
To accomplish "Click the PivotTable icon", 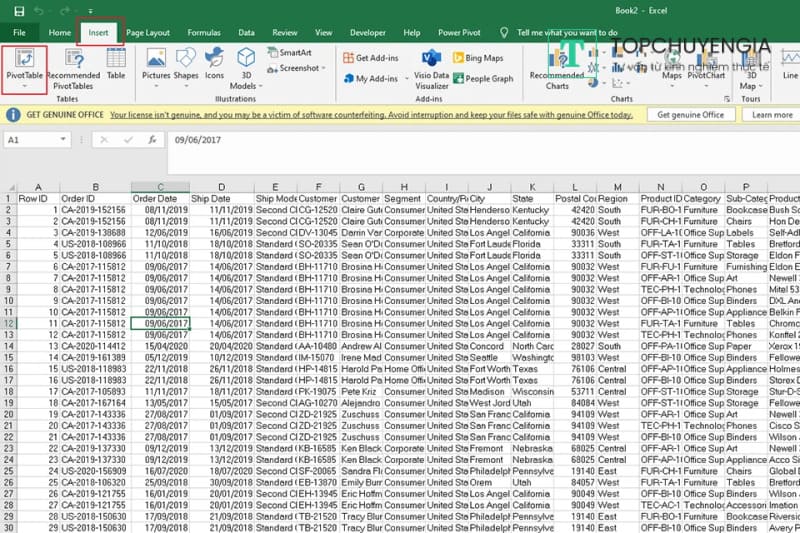I will coord(24,60).
